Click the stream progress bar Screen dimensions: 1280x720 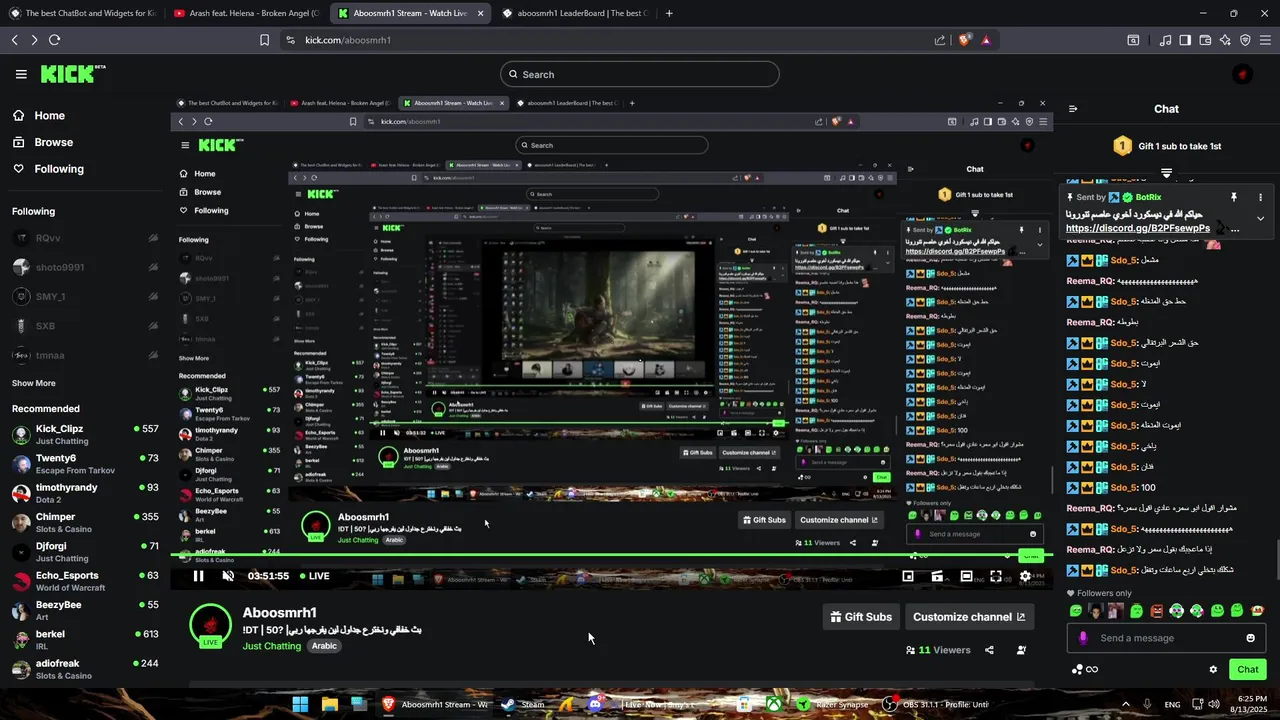(611, 555)
